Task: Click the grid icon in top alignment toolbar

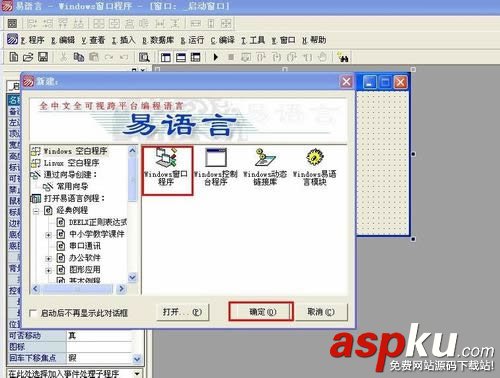Action: tap(12, 23)
